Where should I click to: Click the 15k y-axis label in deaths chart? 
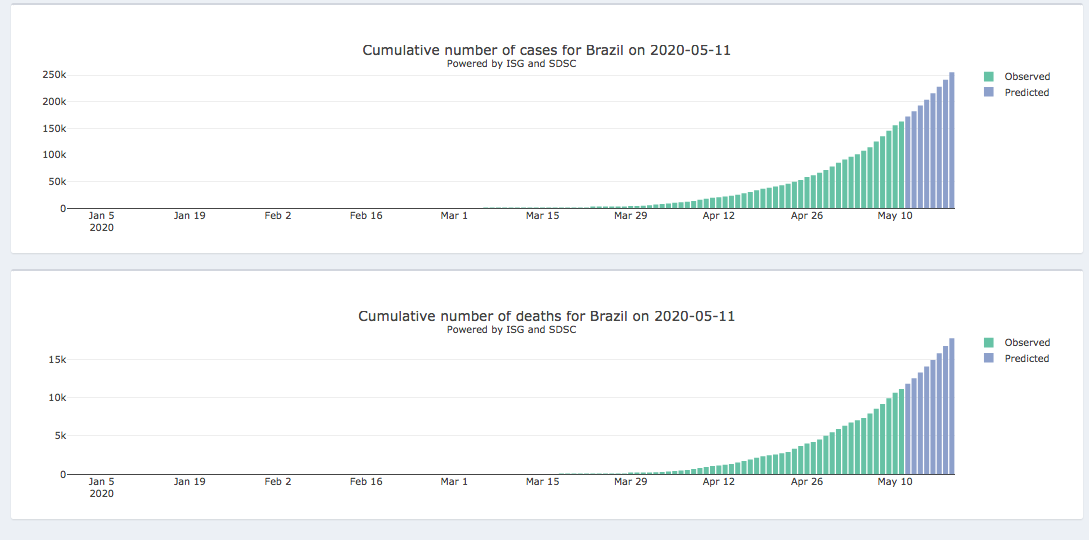(x=57, y=360)
